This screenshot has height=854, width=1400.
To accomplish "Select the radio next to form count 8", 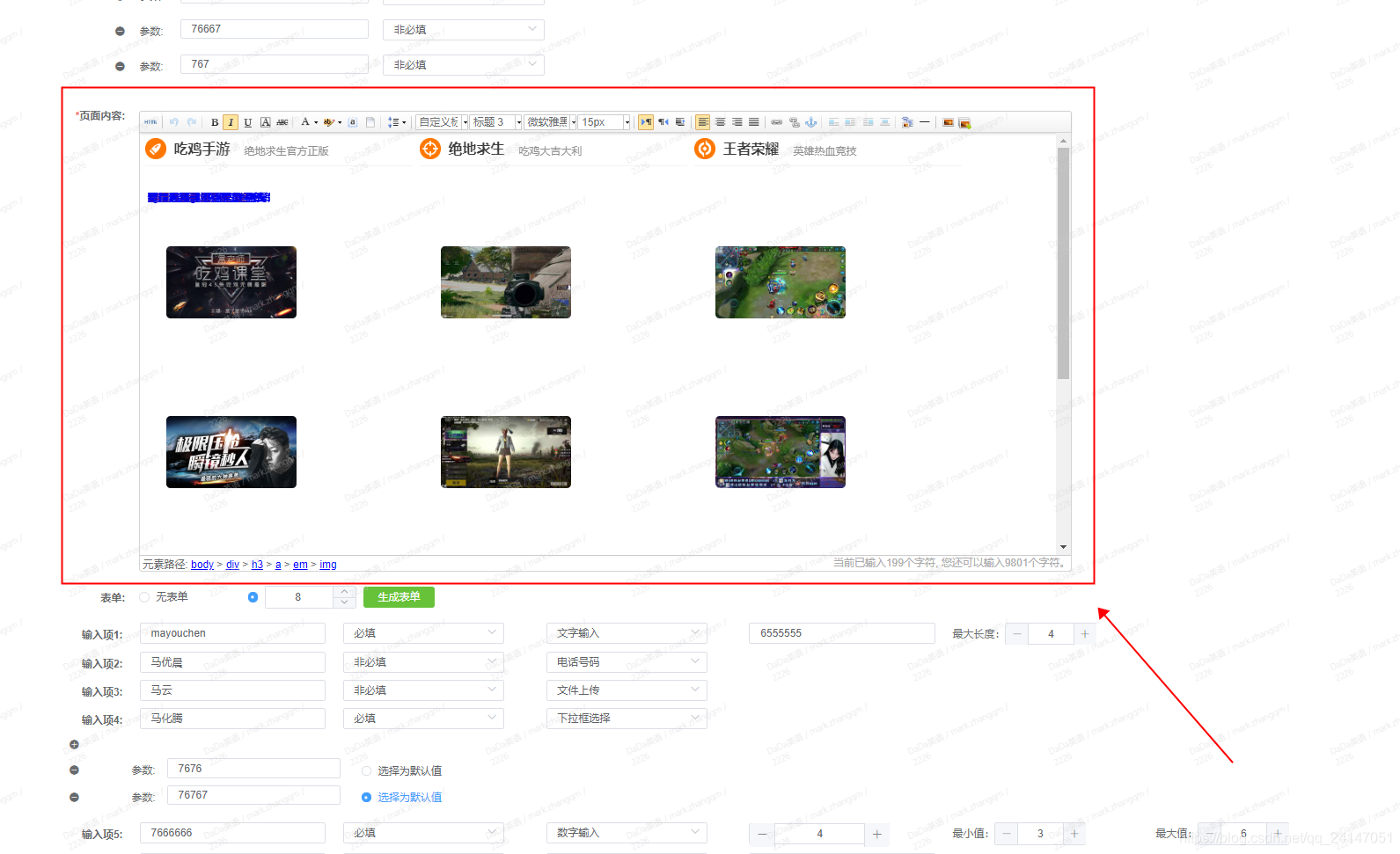I will pos(253,597).
